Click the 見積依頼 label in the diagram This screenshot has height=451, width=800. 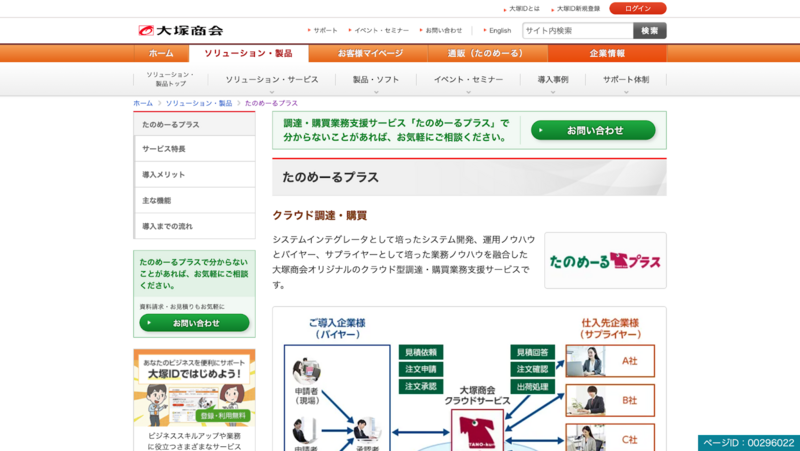click(x=421, y=352)
